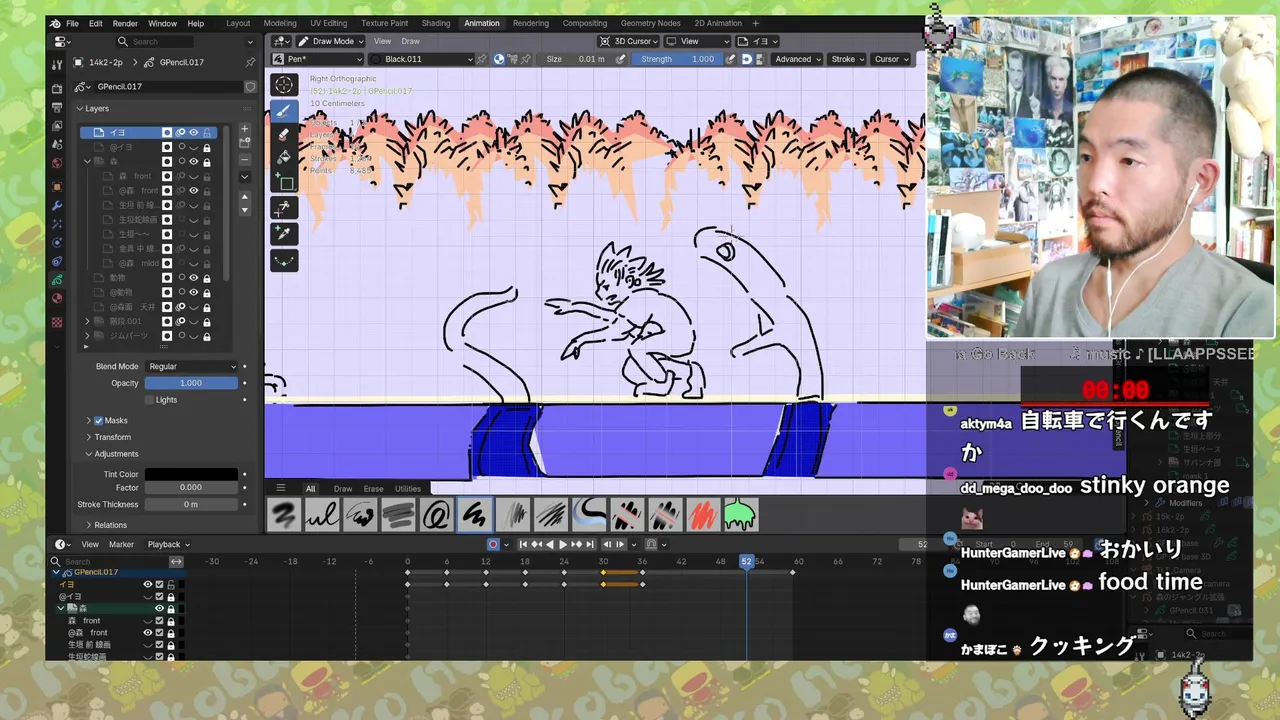Open the Stroke settings popover

[847, 59]
